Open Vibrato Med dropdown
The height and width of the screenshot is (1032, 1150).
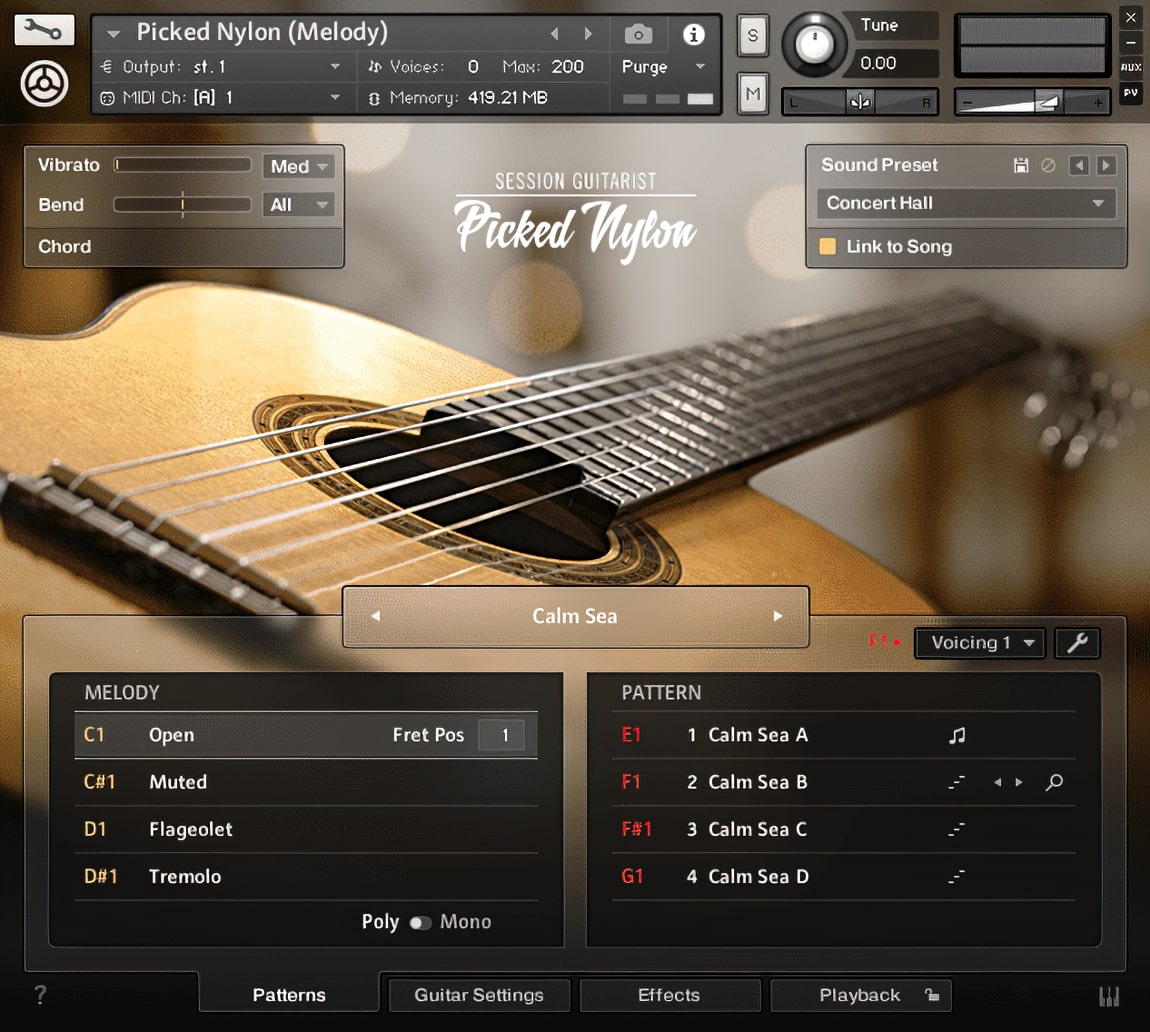[x=299, y=166]
